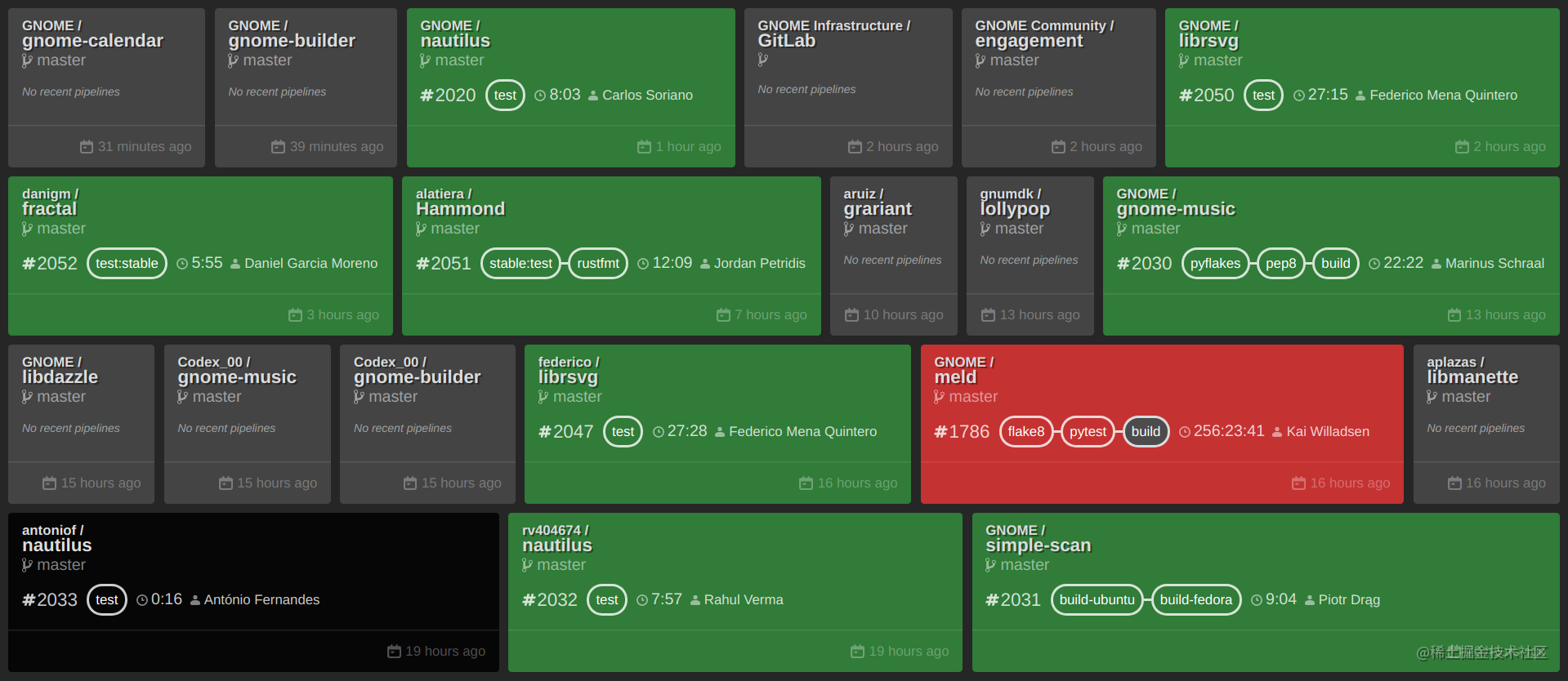Select pipeline #2030 on GNOME gnome-music
1568x681 pixels.
click(1144, 263)
